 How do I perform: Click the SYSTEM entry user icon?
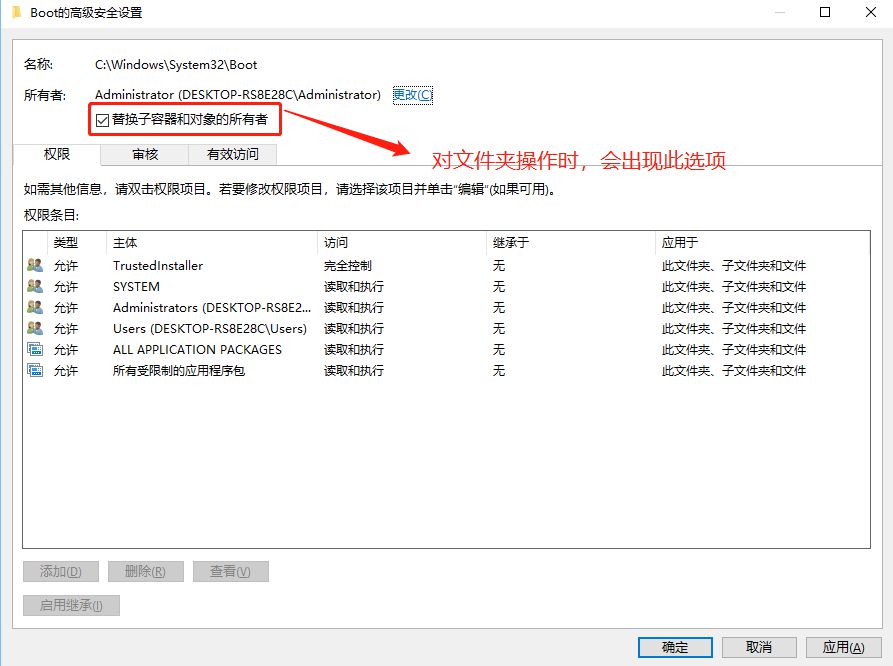click(x=35, y=287)
